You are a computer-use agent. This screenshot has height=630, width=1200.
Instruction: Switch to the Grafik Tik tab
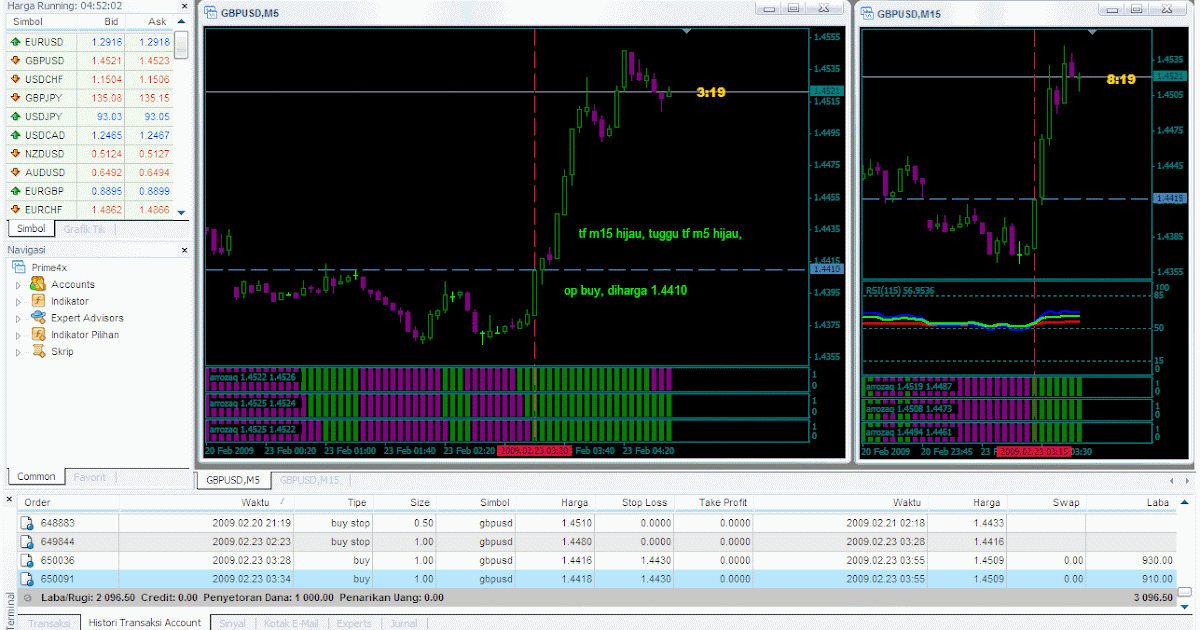(x=83, y=229)
